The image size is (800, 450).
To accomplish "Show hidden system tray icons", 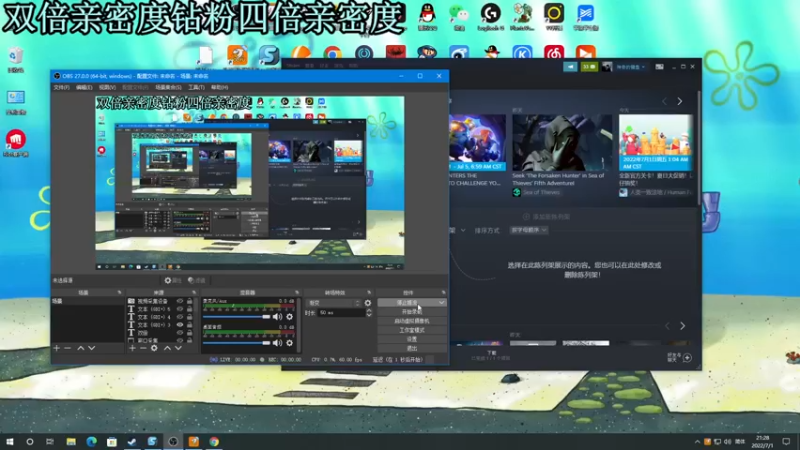I will coord(697,441).
